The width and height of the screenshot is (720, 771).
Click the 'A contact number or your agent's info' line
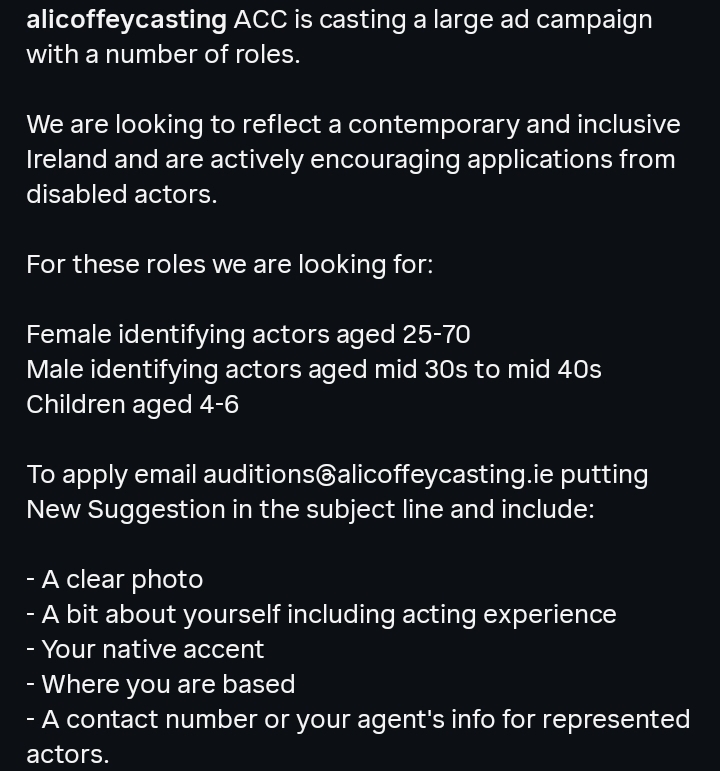coord(358,720)
